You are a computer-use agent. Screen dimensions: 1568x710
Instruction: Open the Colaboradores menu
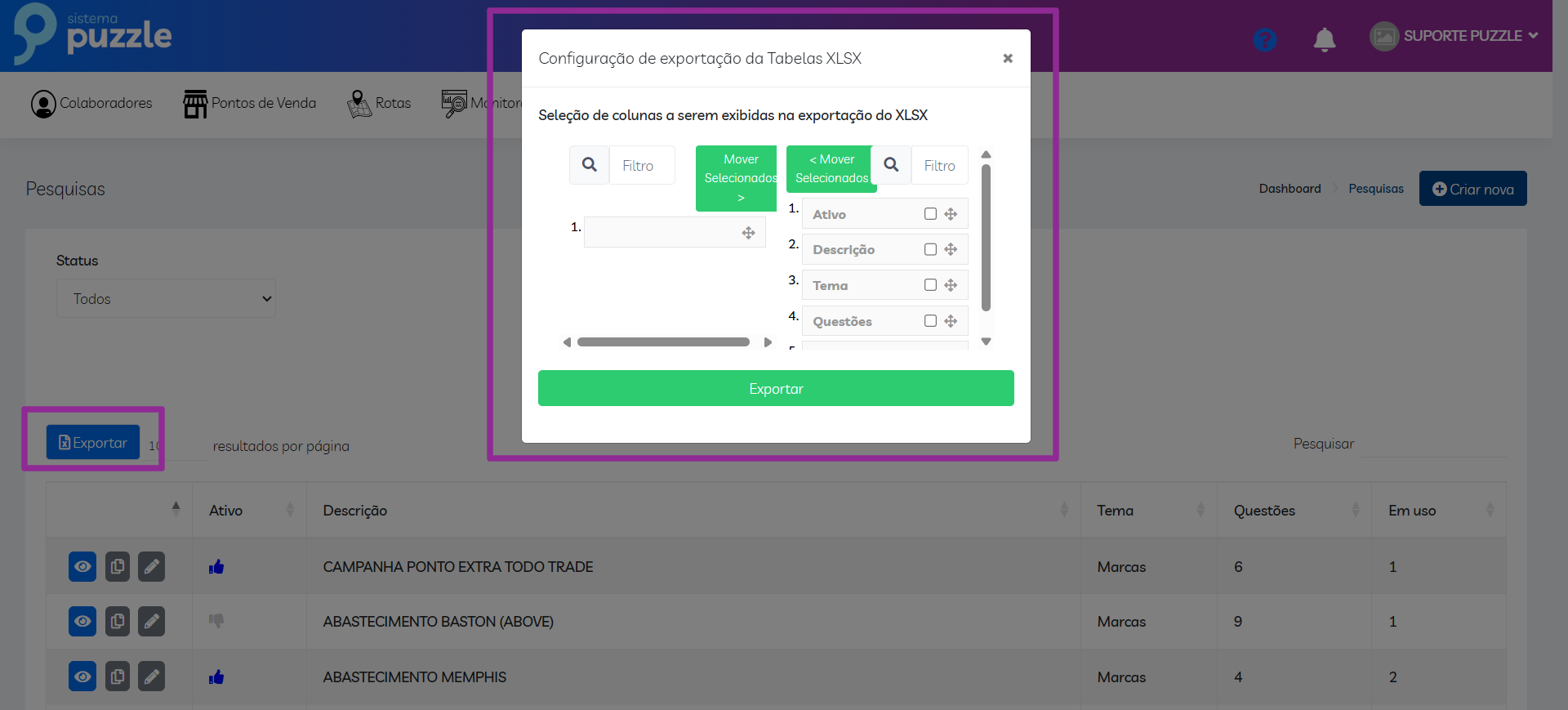tap(91, 104)
